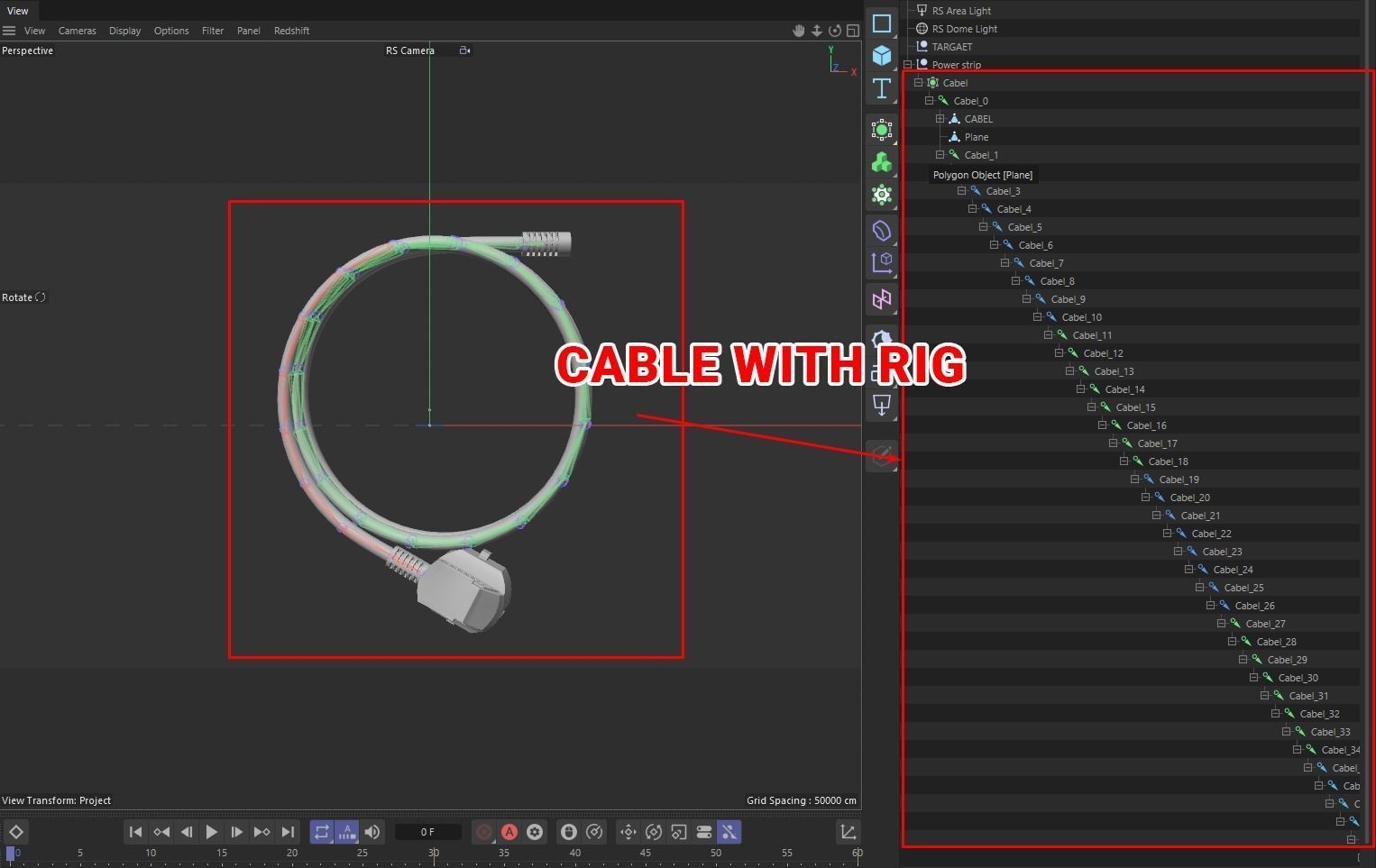The image size is (1376, 868).
Task: Click the bone icon next to Cabel_0
Action: (x=943, y=101)
